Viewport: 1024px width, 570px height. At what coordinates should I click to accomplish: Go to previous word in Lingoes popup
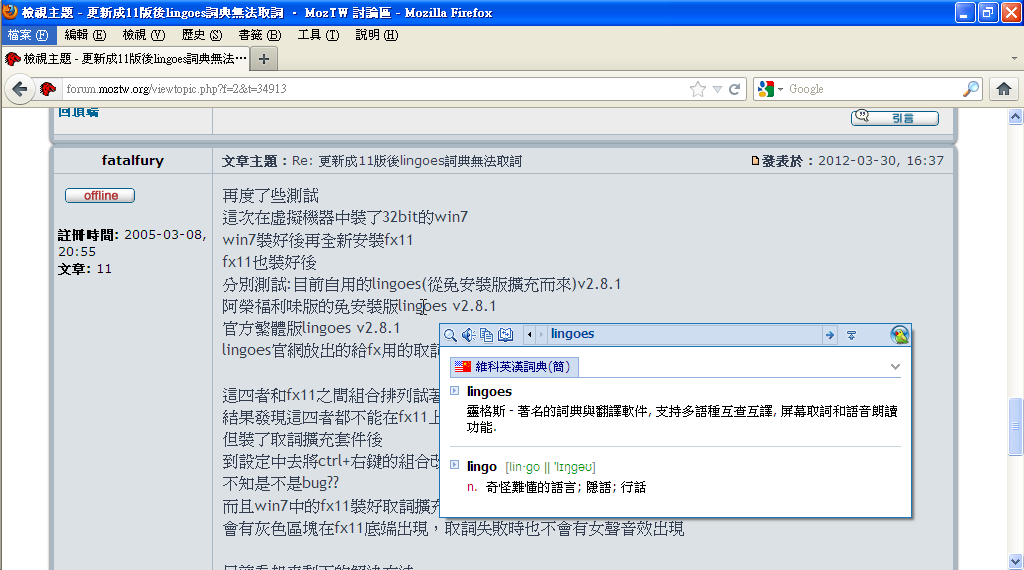click(x=530, y=335)
